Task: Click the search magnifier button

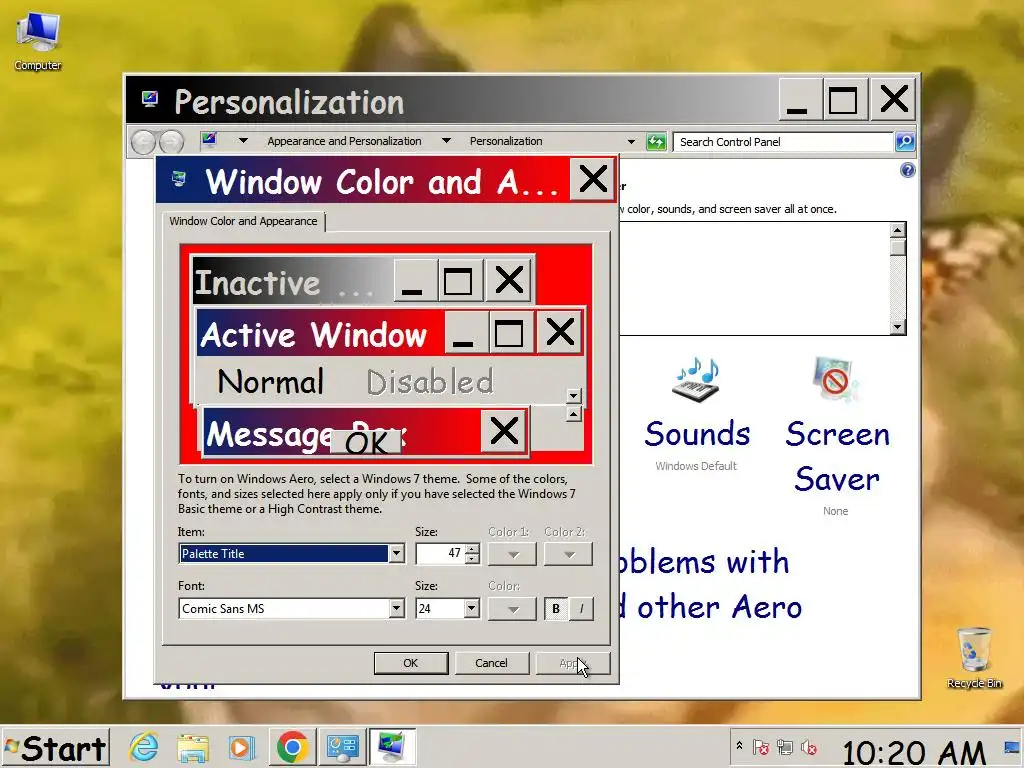Action: 904,142
